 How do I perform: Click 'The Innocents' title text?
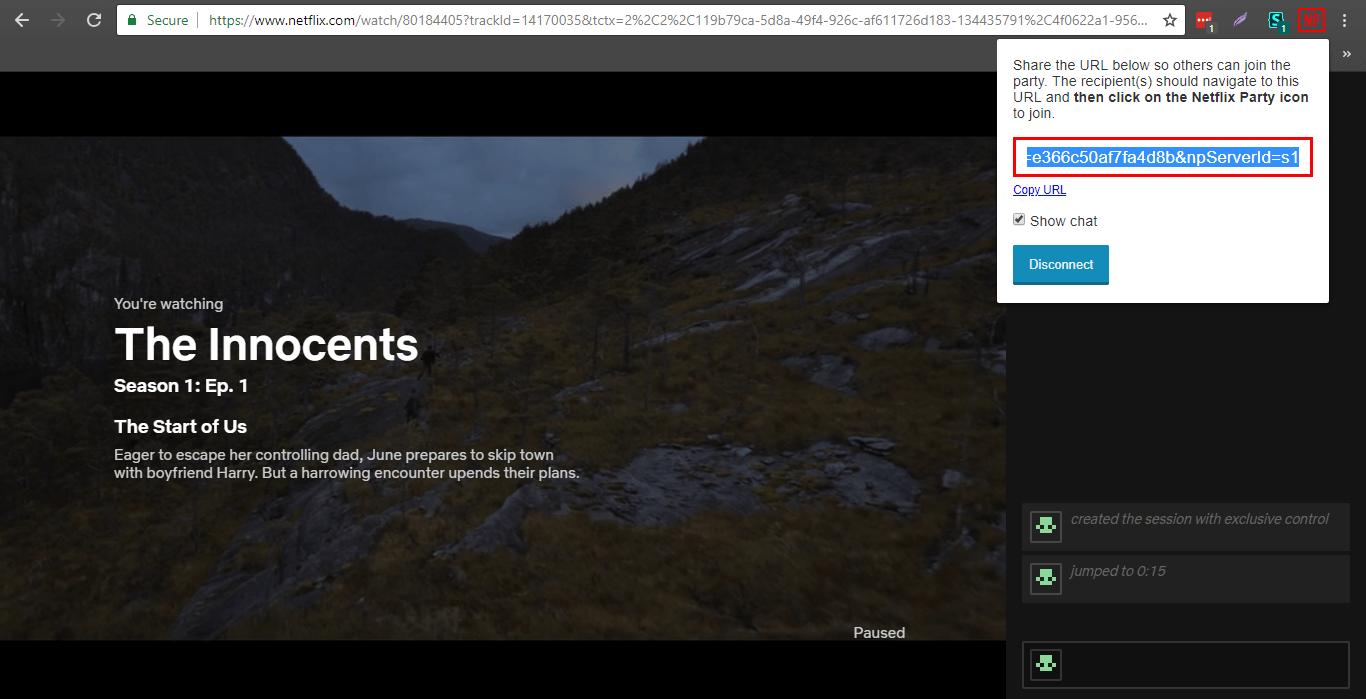(x=266, y=345)
